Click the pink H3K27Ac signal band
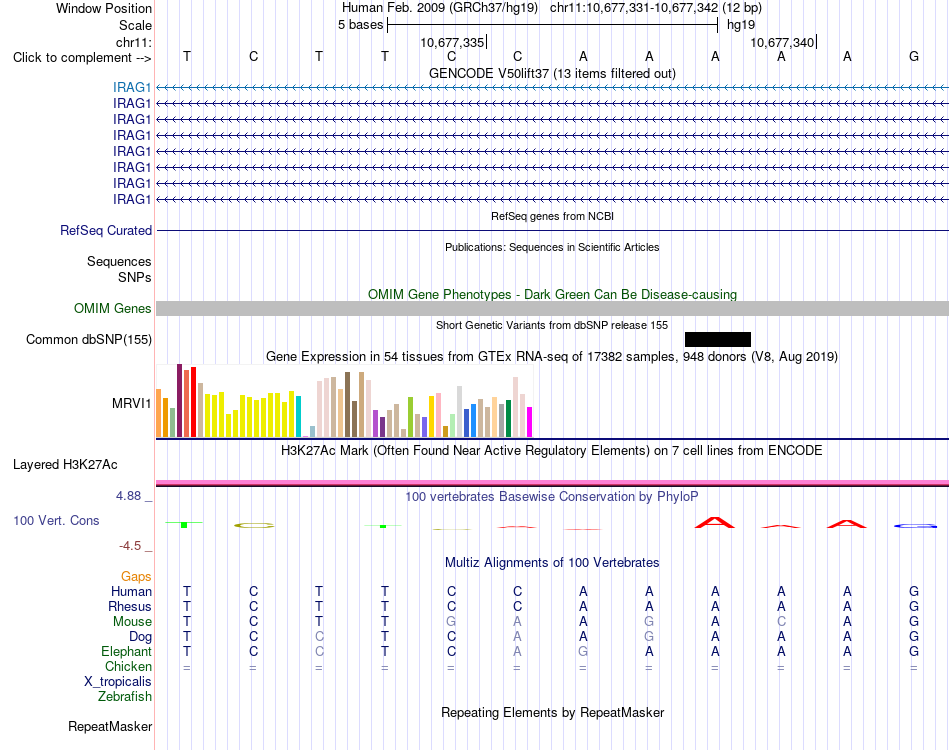Image resolution: width=950 pixels, height=750 pixels. (x=552, y=483)
